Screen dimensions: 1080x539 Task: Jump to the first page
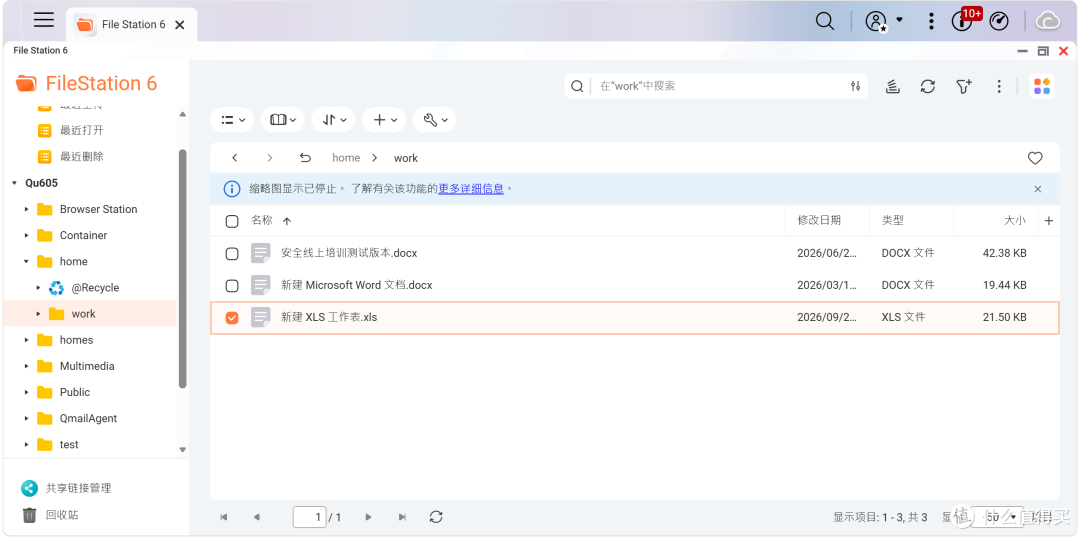[x=223, y=517]
